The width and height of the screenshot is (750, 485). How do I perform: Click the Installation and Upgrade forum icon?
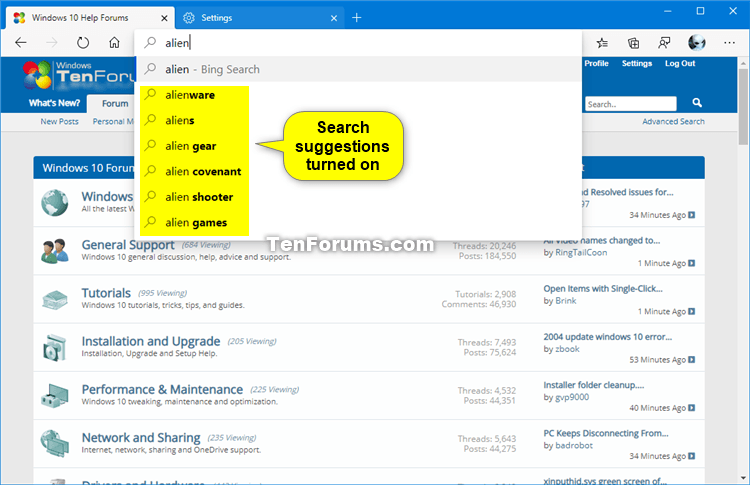coord(55,348)
